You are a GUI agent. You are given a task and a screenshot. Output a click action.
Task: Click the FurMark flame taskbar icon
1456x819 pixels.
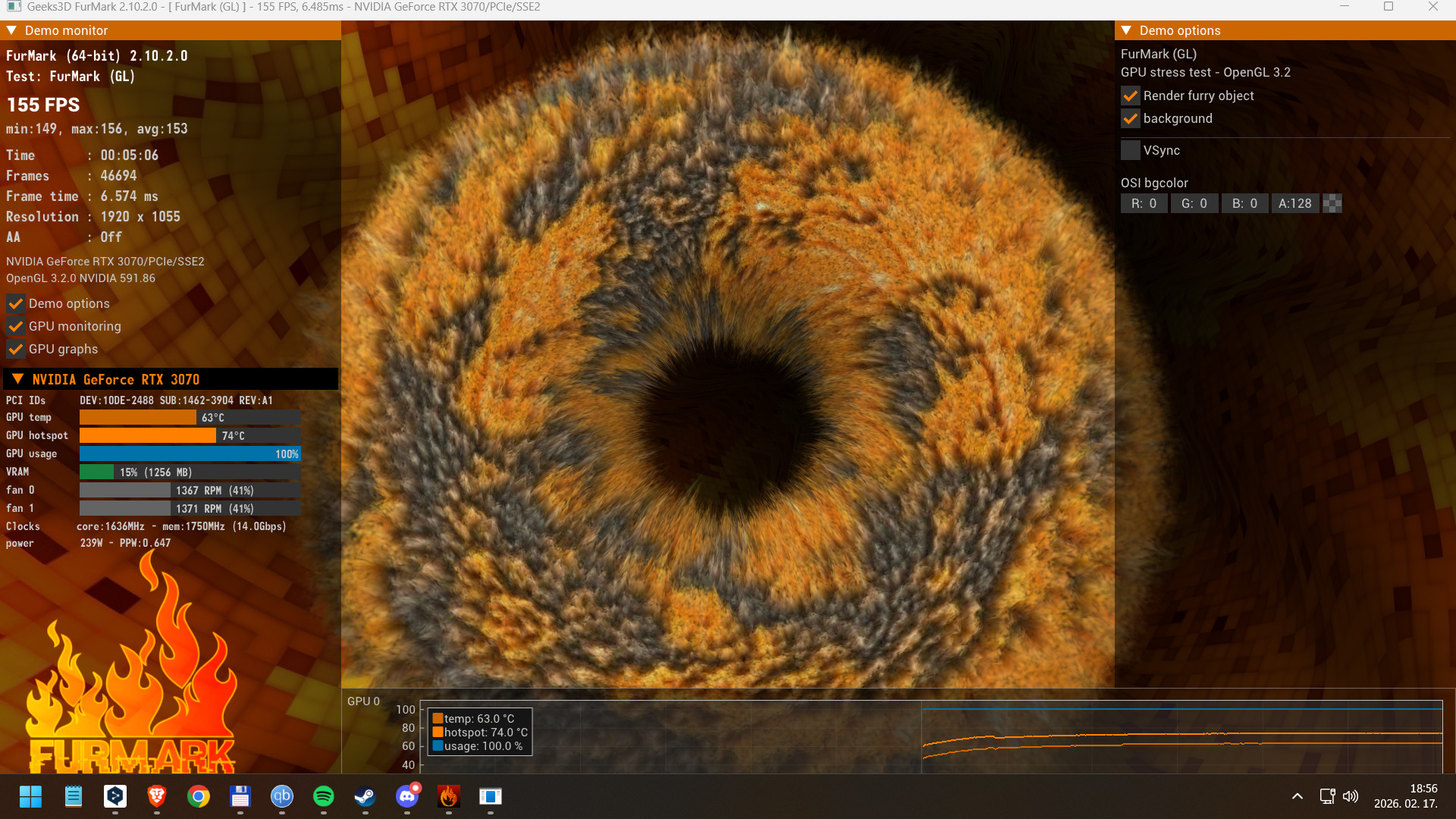[448, 796]
